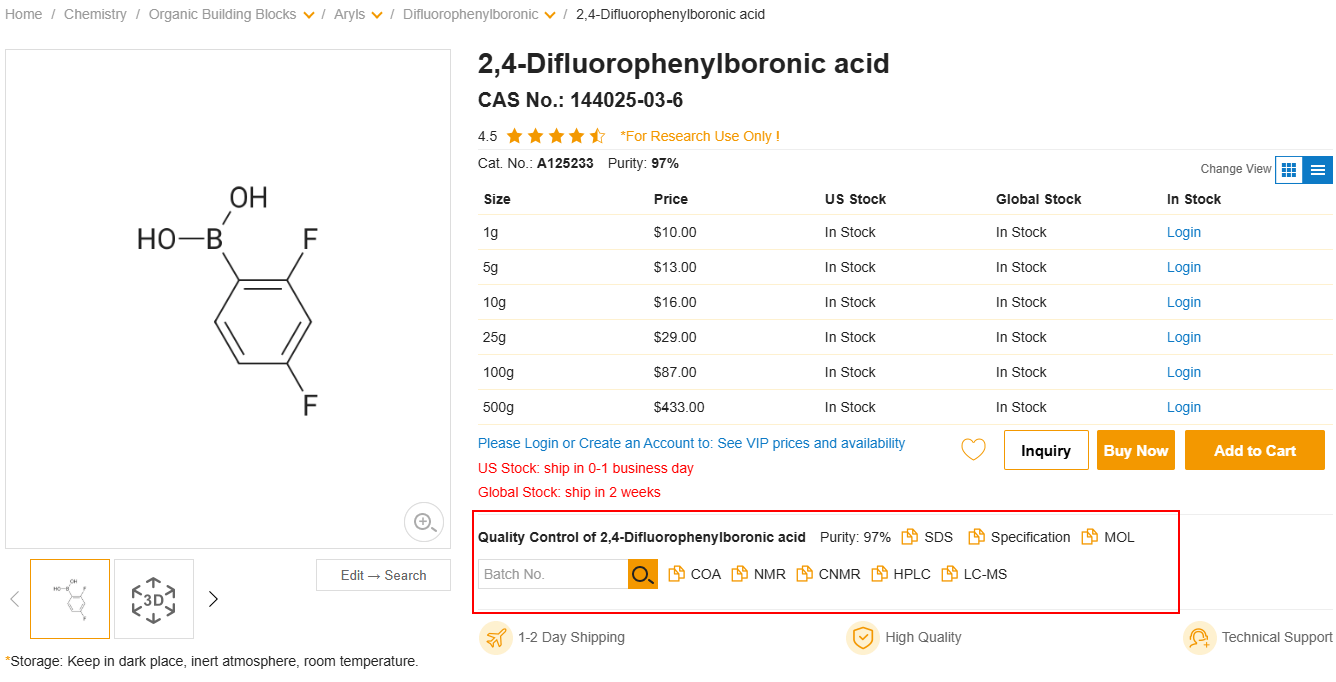Go to Chemistry breadcrumb

pyautogui.click(x=95, y=14)
